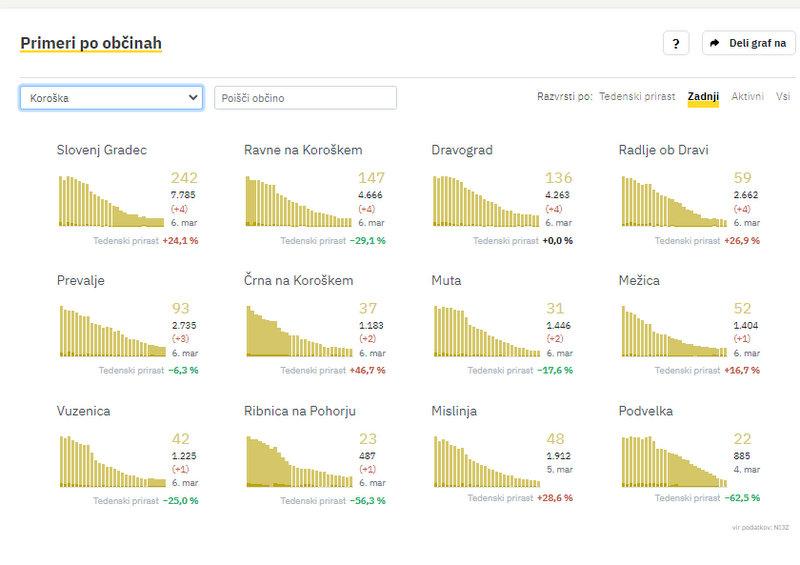
Task: Click the 'Poišči občino' search field
Action: click(x=305, y=97)
